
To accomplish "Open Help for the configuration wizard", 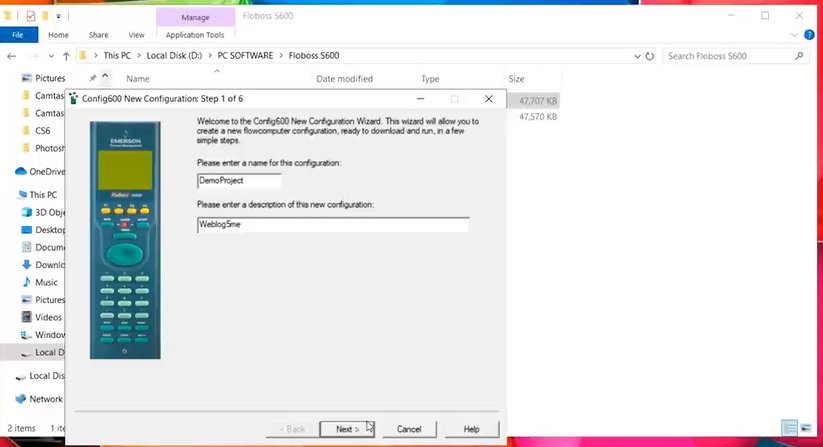I will [x=471, y=429].
